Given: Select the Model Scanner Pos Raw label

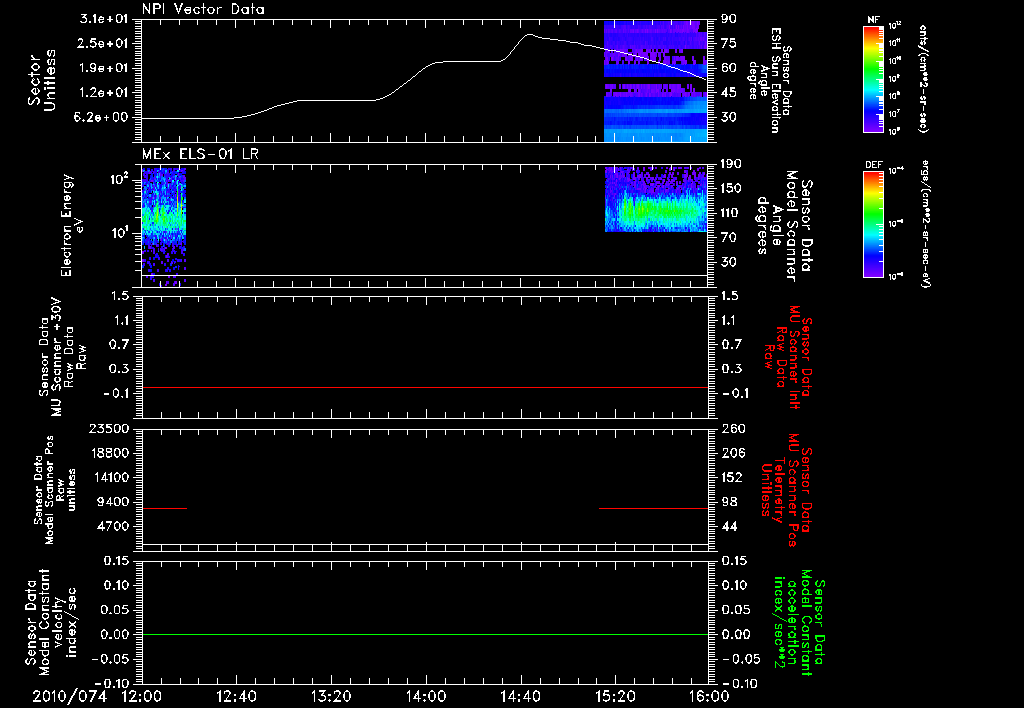Looking at the screenshot, I should [x=55, y=490].
